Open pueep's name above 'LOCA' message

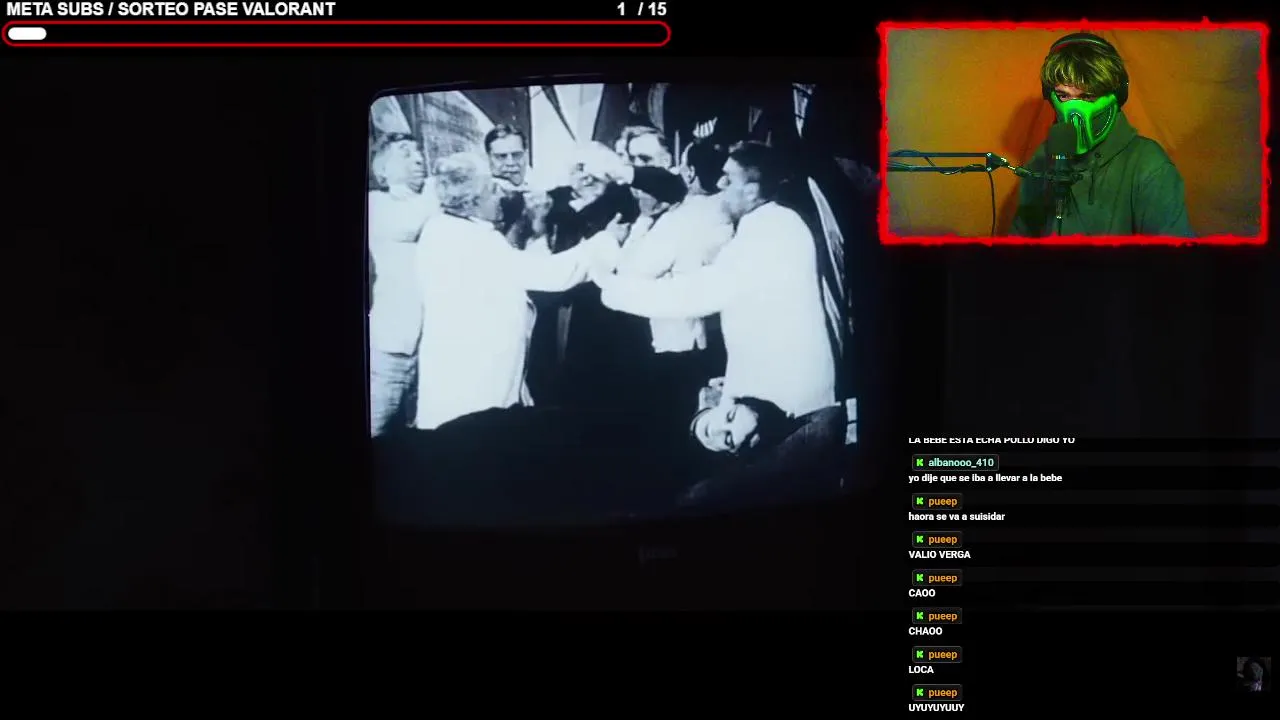pos(943,654)
